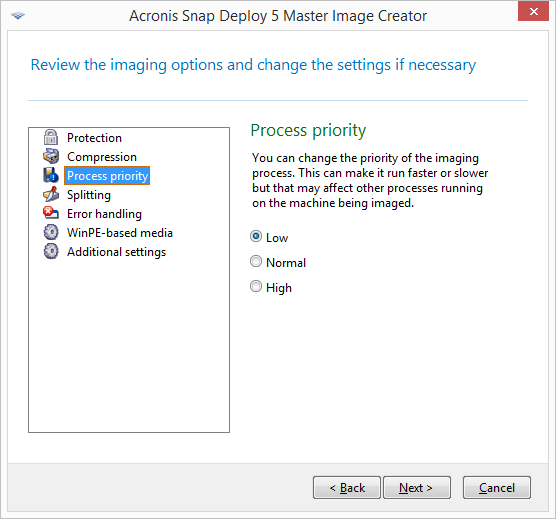Image resolution: width=556 pixels, height=519 pixels.
Task: Select the Process priority list item
Action: pyautogui.click(x=107, y=176)
